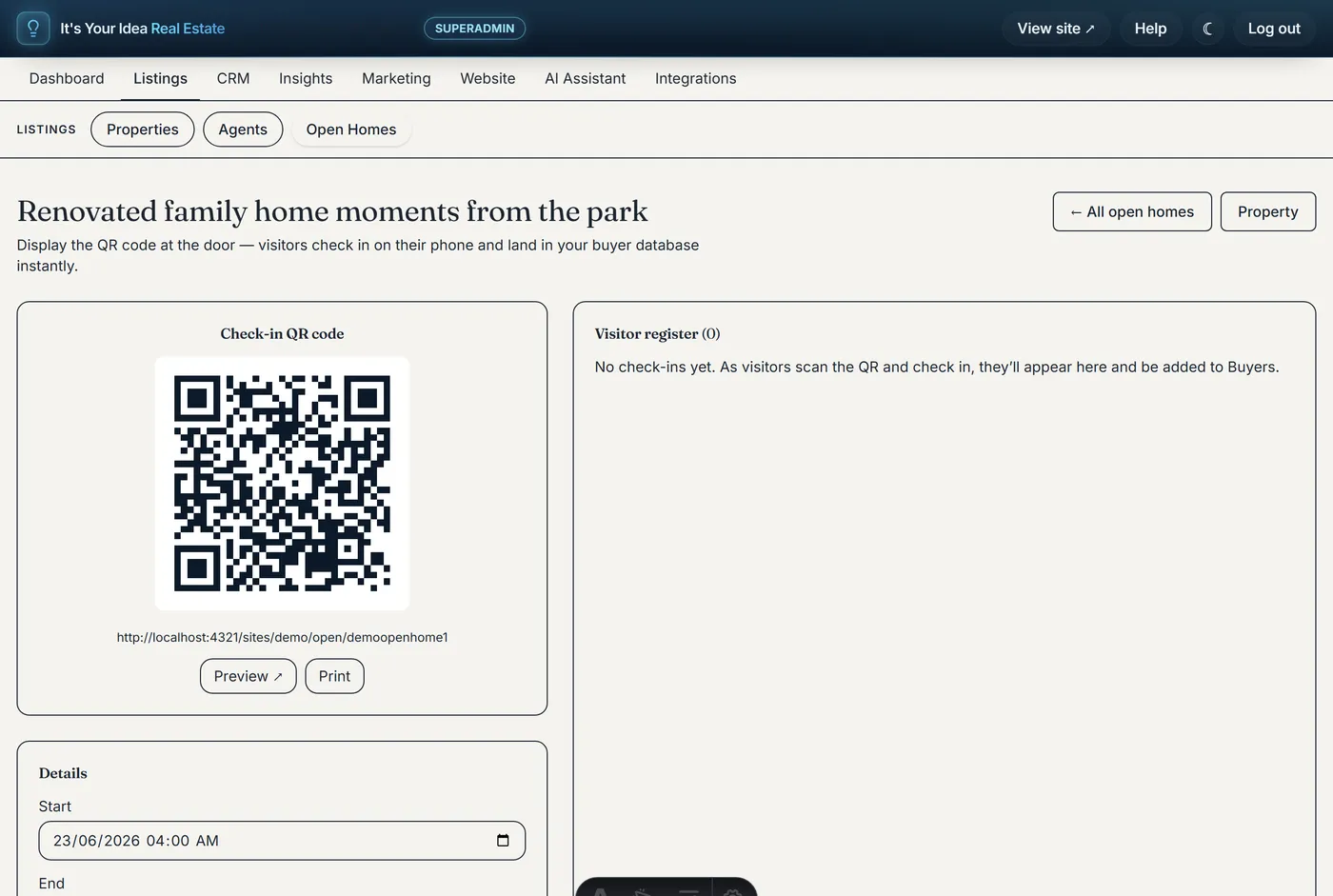Screen dimensions: 1333x896
Task: Select the Properties sub-tab
Action: 143,129
